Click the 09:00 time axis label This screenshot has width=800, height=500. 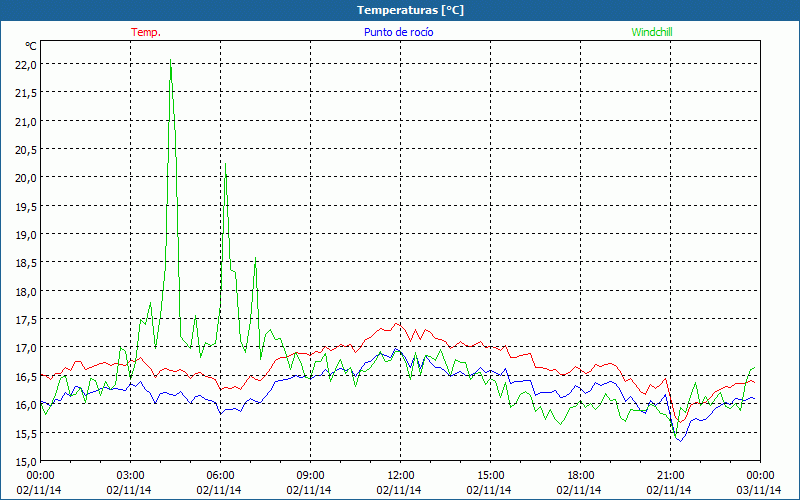310,476
